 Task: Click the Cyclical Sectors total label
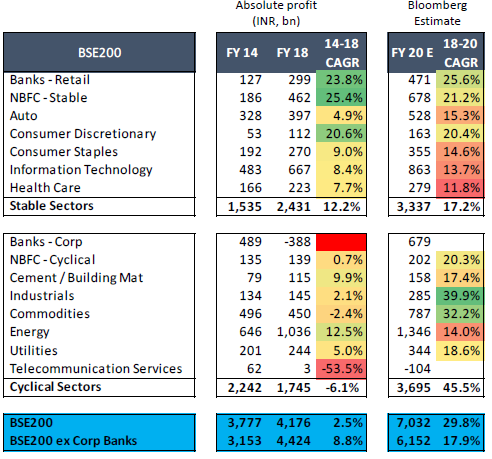(x=55, y=387)
